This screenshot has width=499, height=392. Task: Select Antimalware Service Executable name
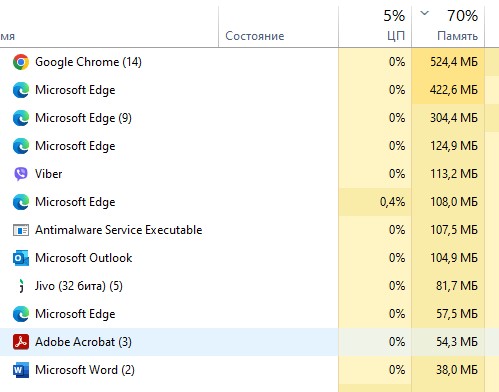click(x=119, y=230)
